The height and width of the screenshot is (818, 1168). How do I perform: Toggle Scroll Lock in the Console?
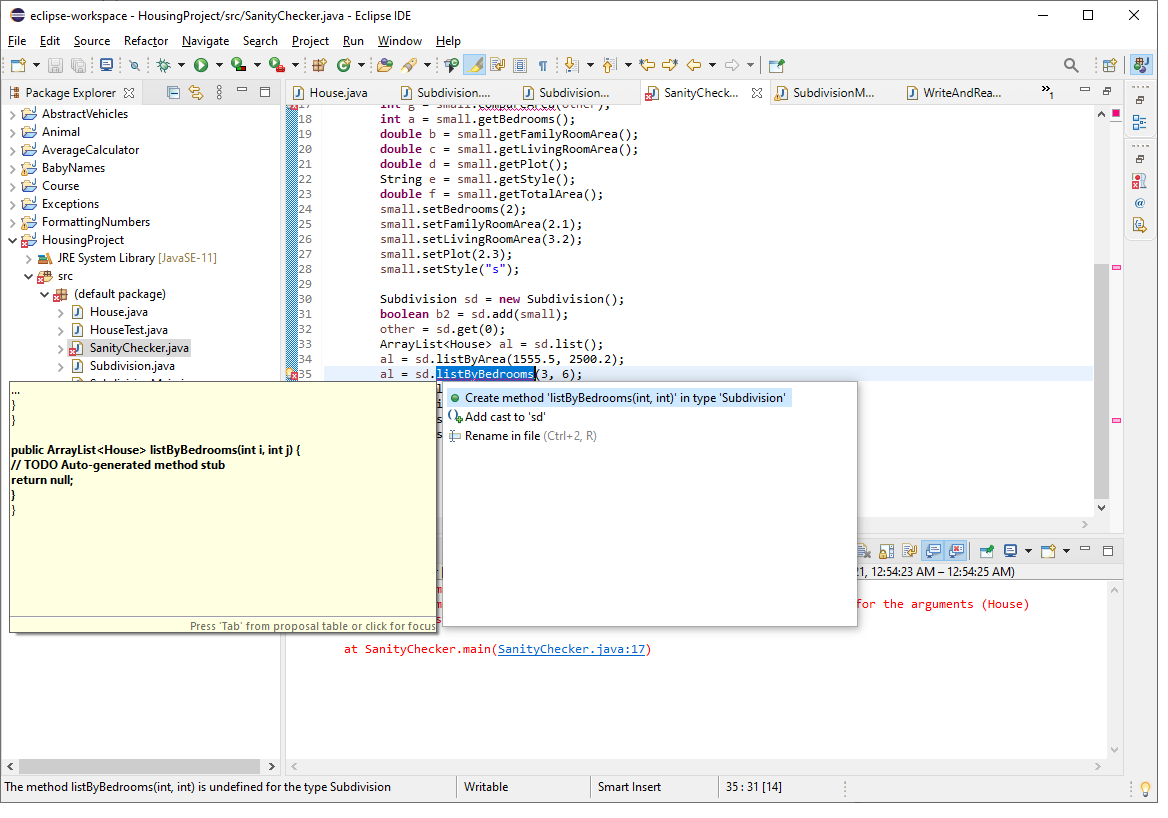(886, 551)
